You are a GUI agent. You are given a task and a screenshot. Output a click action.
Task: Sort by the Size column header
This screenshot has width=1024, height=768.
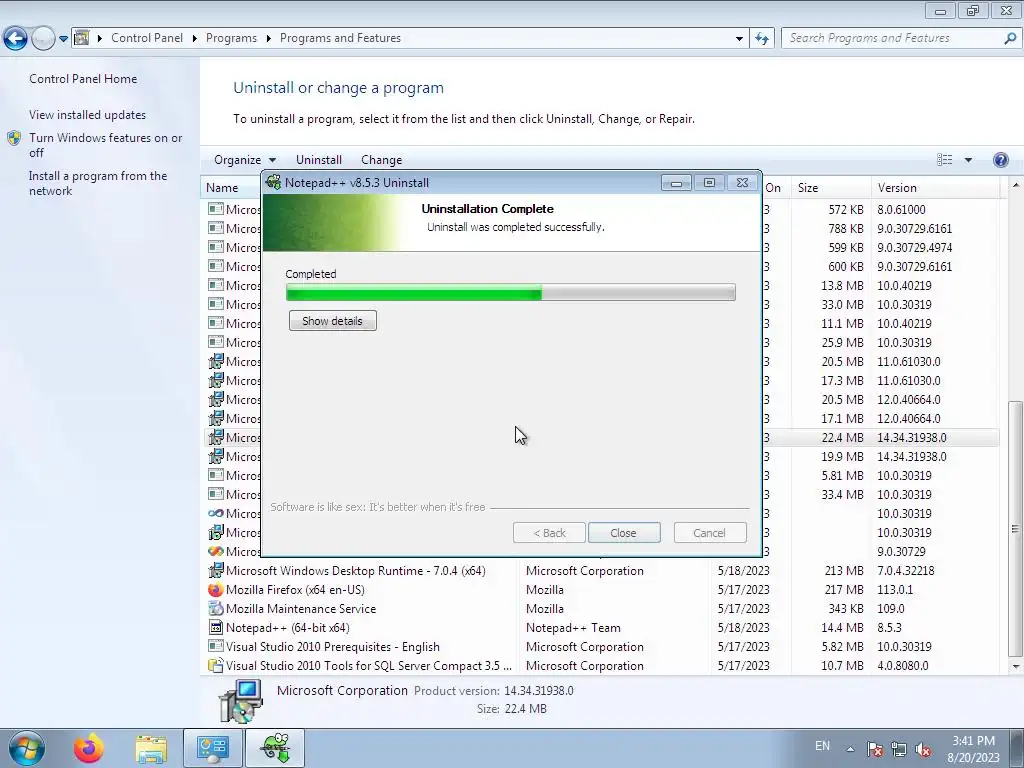click(x=829, y=187)
